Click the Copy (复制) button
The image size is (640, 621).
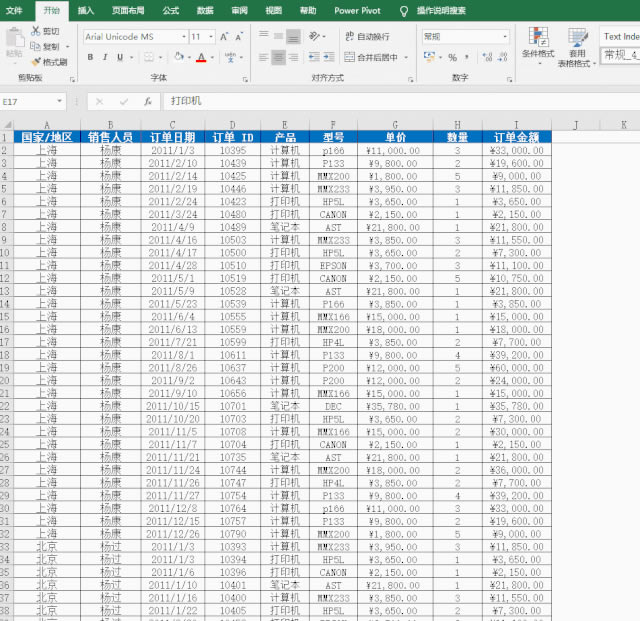click(x=45, y=47)
